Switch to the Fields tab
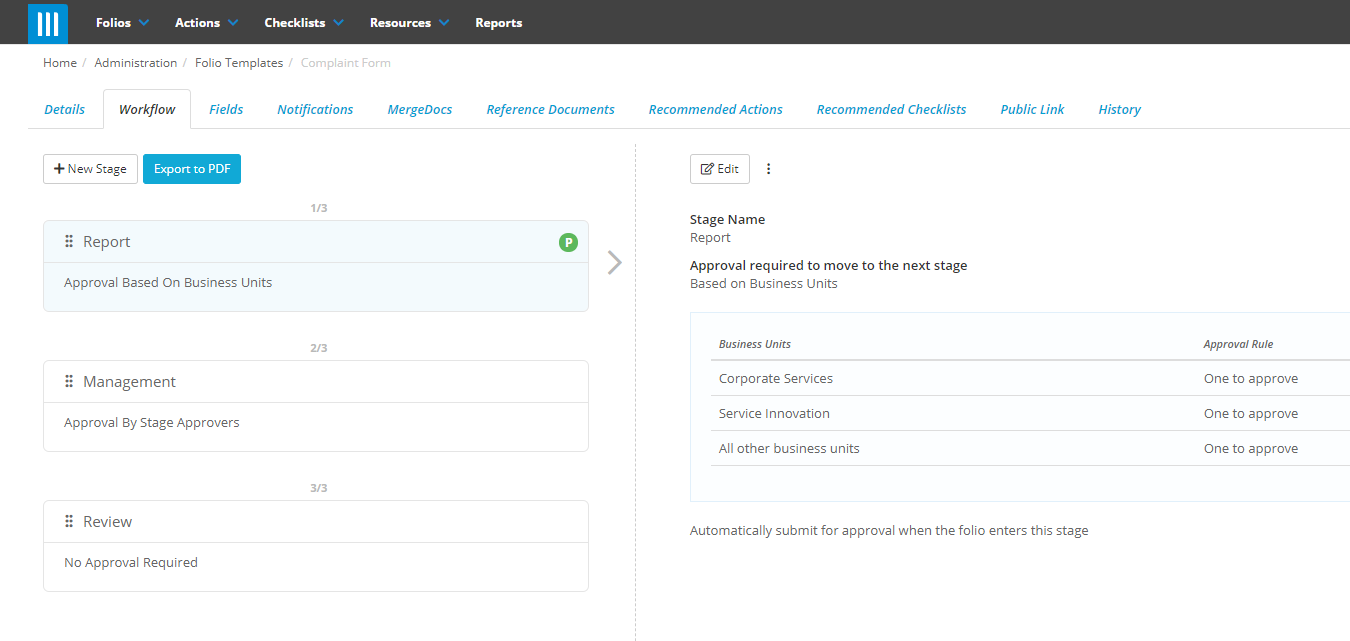This screenshot has width=1350, height=641. [225, 108]
